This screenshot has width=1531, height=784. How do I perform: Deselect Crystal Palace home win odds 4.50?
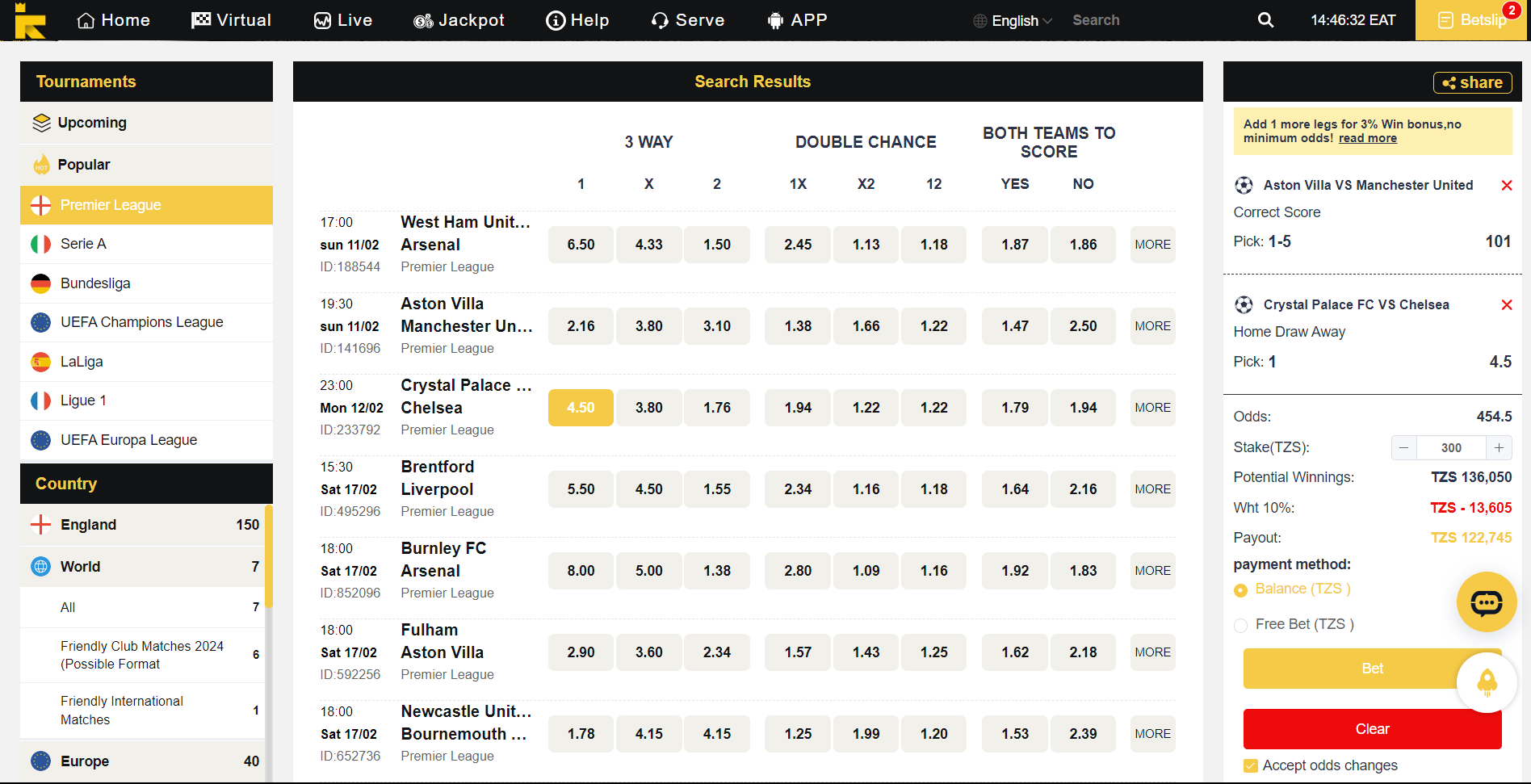[581, 408]
